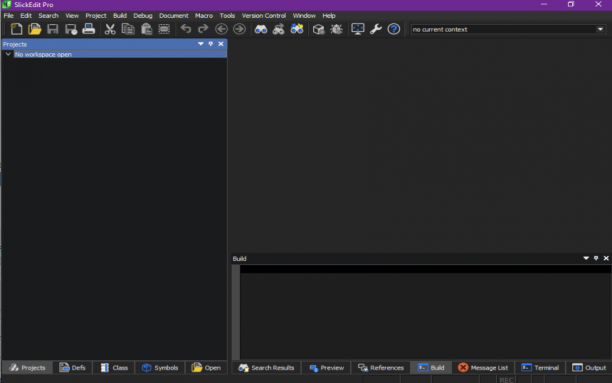
Task: Create a new file with the New icon
Action: point(16,29)
